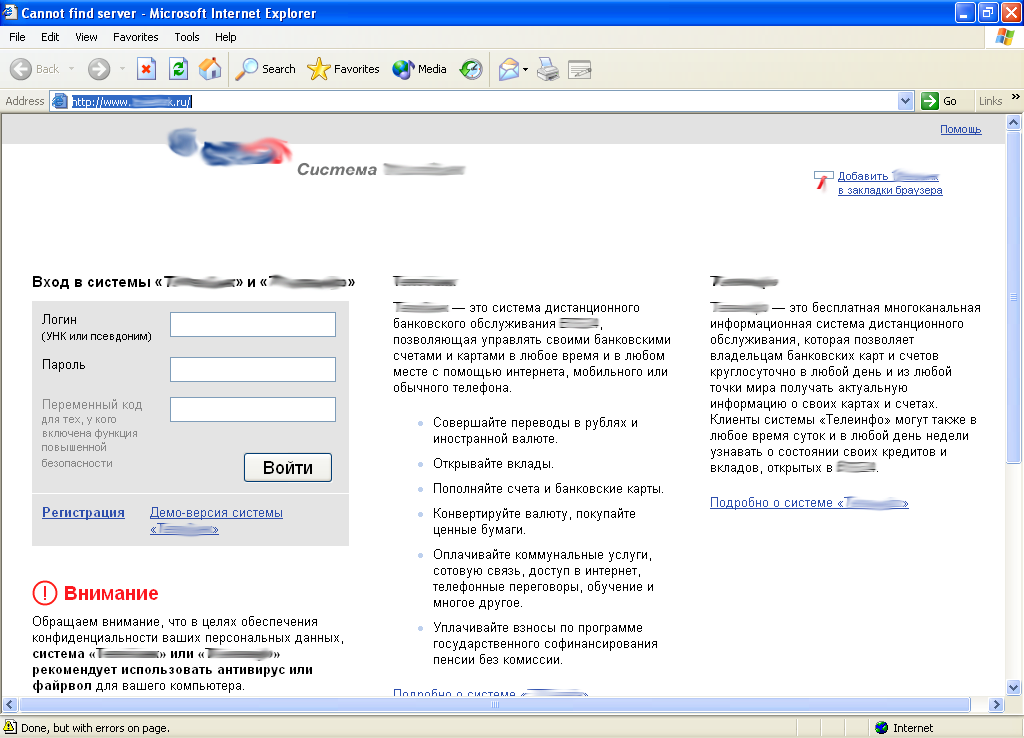Click the Internet Explorer title bar icon

[10, 12]
